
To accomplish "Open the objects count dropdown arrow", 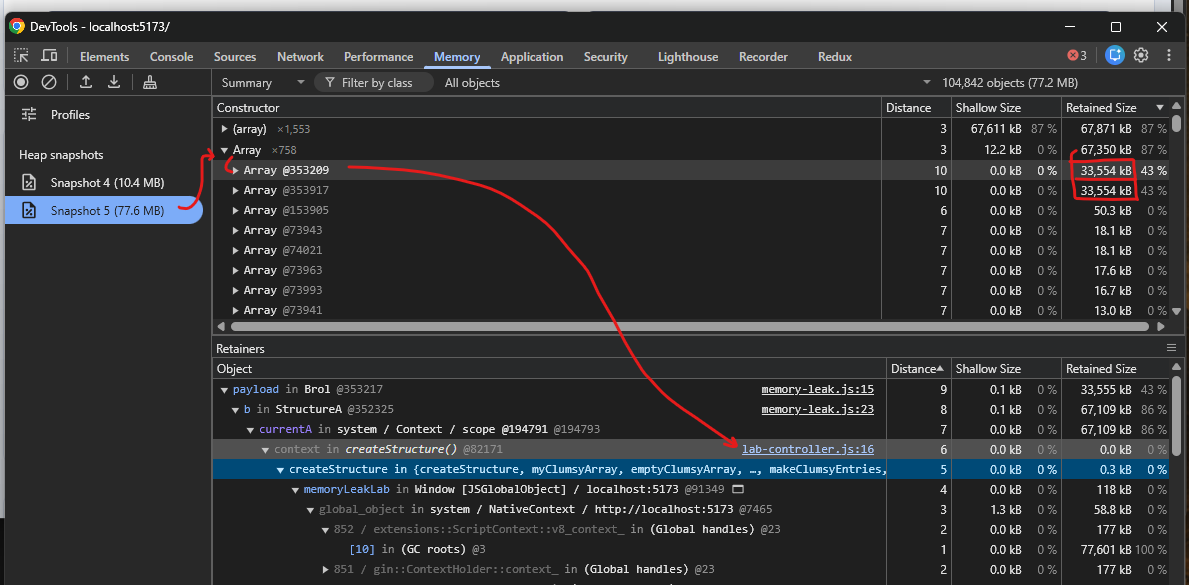I will [x=926, y=83].
